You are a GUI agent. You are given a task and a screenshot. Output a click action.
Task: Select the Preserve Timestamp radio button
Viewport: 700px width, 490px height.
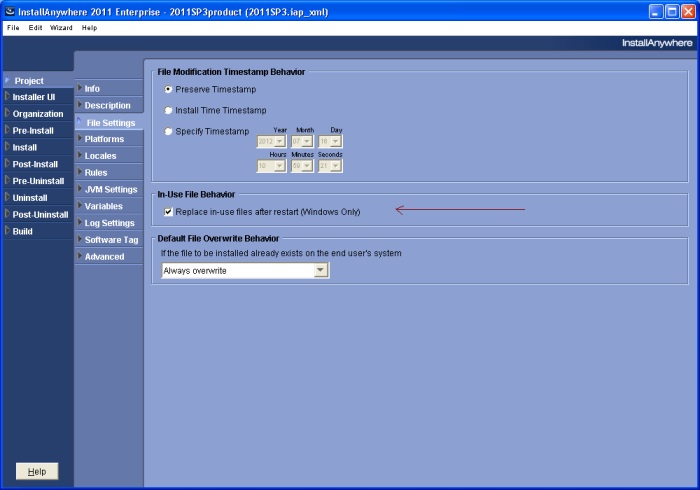click(168, 89)
